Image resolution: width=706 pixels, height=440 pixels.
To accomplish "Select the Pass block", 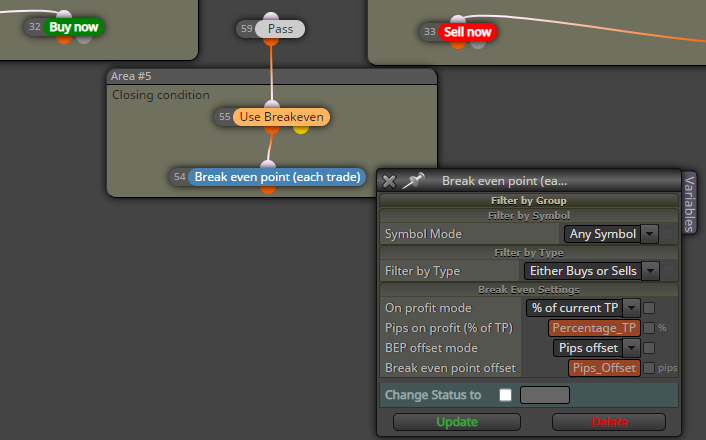I will tap(280, 29).
